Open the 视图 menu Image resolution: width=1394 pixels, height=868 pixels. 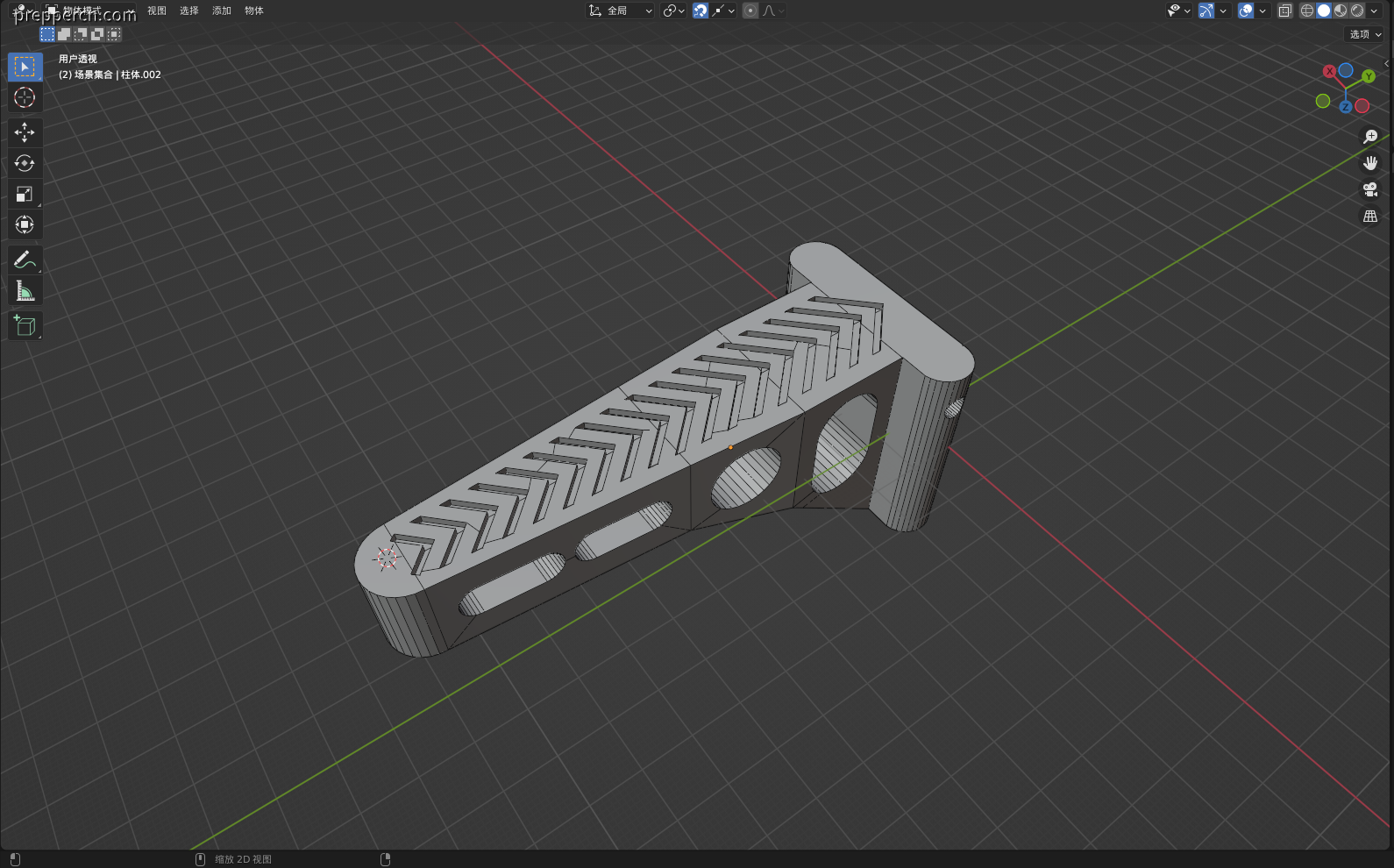pyautogui.click(x=157, y=11)
